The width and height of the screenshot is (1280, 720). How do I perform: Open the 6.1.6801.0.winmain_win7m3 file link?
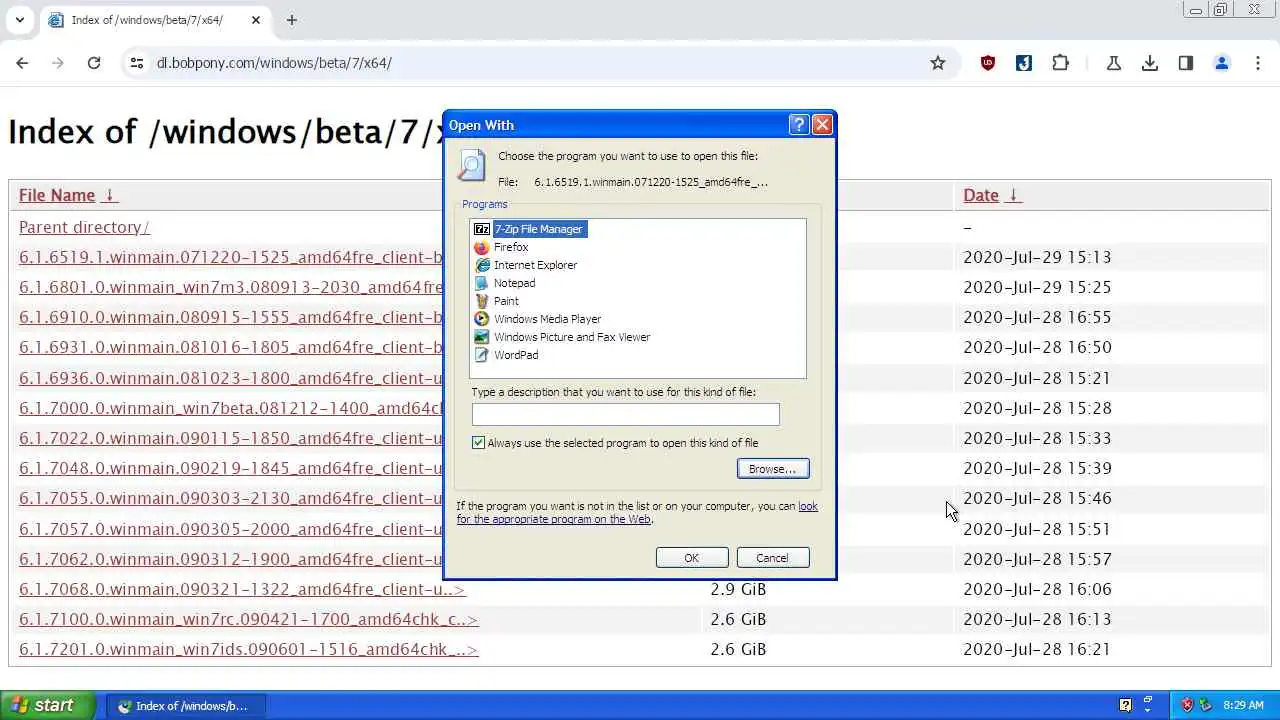(x=231, y=287)
